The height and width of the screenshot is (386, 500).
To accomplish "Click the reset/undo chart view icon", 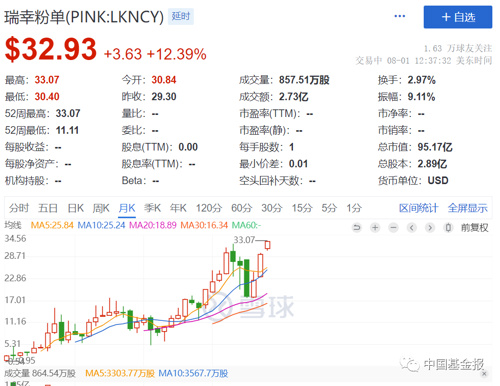I will tap(357, 228).
